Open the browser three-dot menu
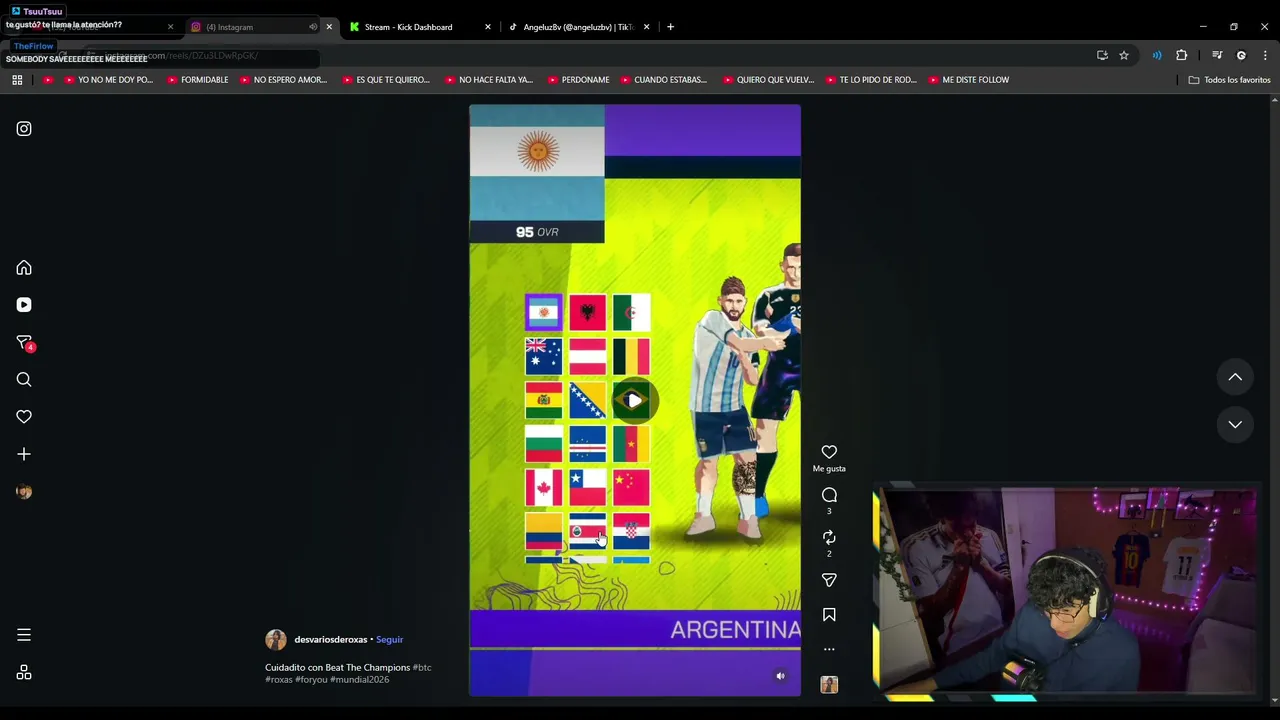The image size is (1280, 720). click(x=1264, y=55)
